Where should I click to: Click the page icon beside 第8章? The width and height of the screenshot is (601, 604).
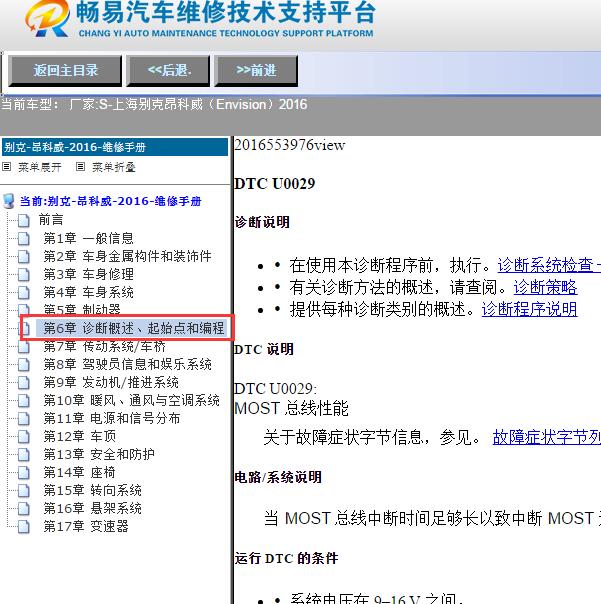(x=24, y=364)
